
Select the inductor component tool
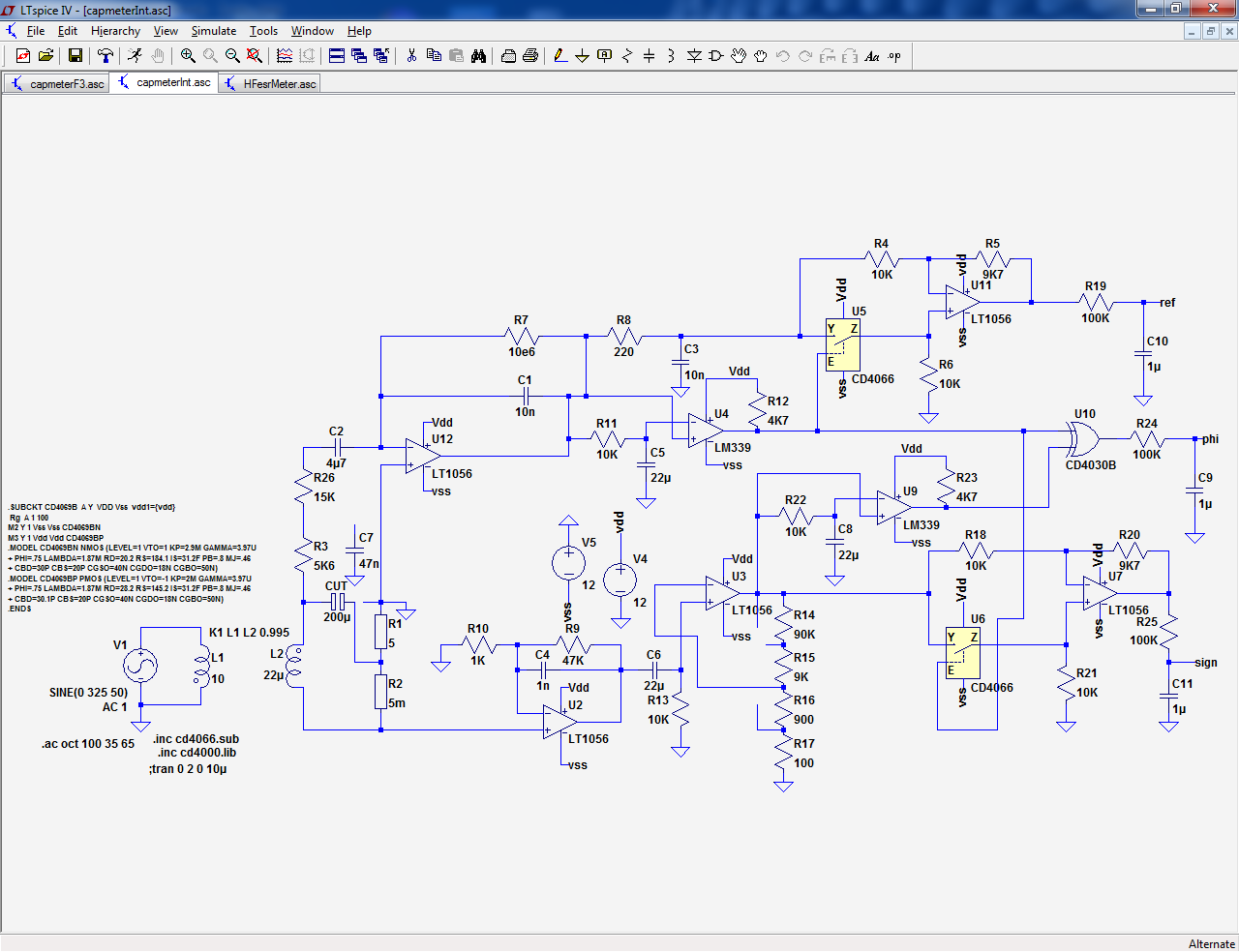coord(672,56)
